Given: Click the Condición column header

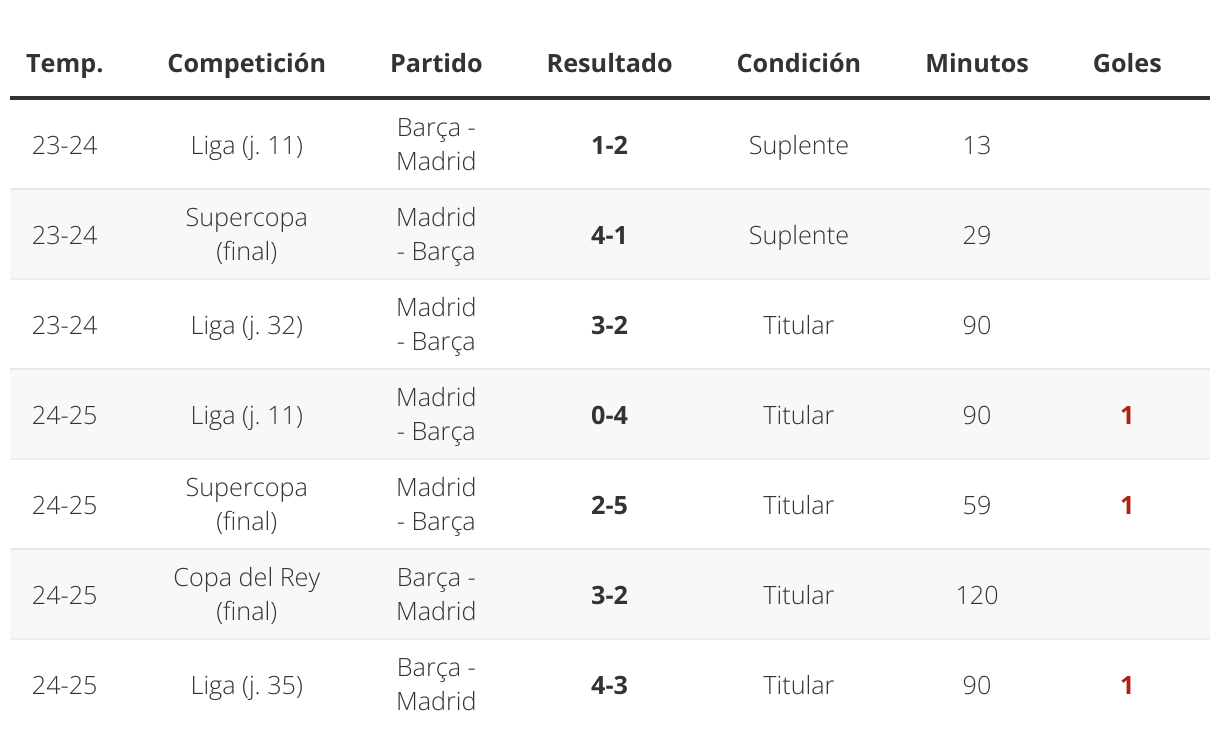Looking at the screenshot, I should (x=798, y=63).
